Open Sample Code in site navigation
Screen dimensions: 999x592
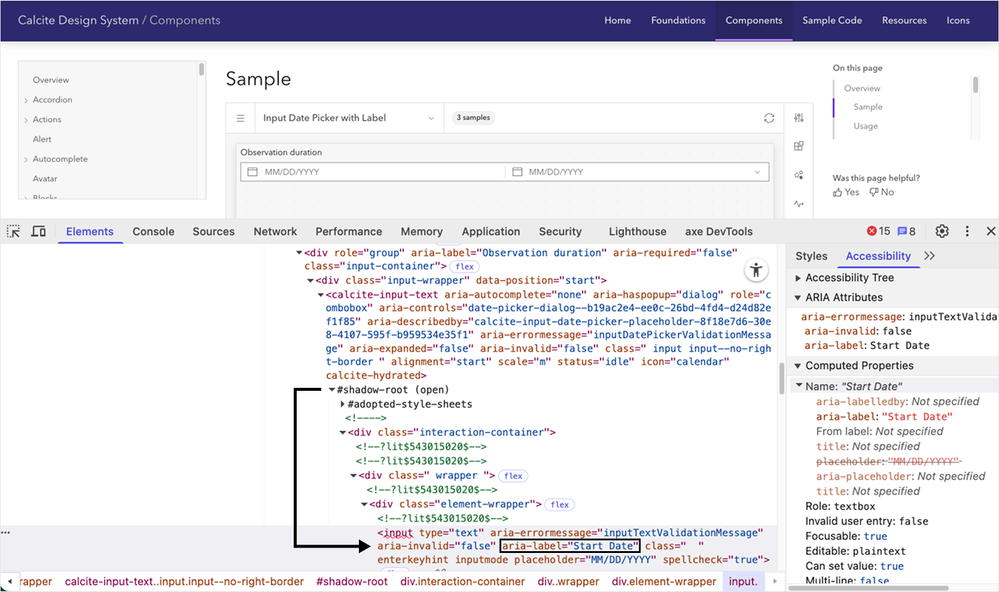tap(831, 20)
